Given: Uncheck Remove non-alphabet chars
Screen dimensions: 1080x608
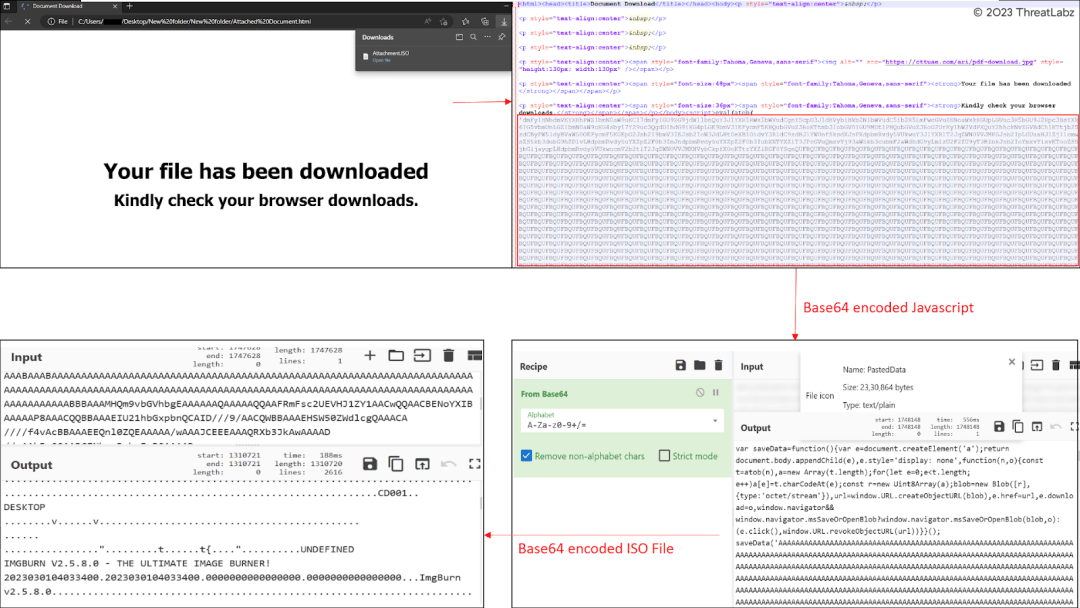Looking at the screenshot, I should pyautogui.click(x=527, y=455).
